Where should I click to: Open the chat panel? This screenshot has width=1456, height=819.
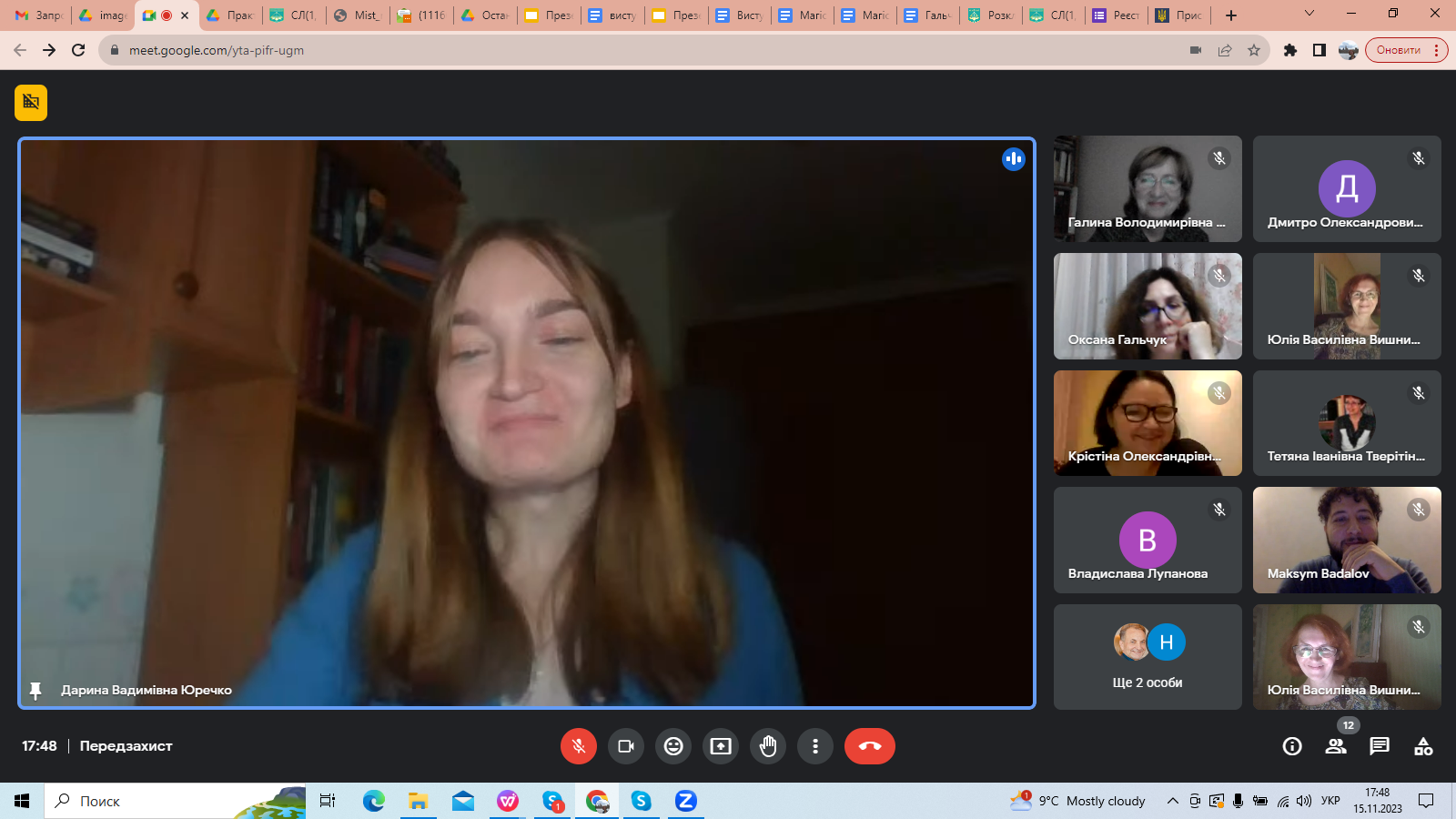[x=1380, y=746]
